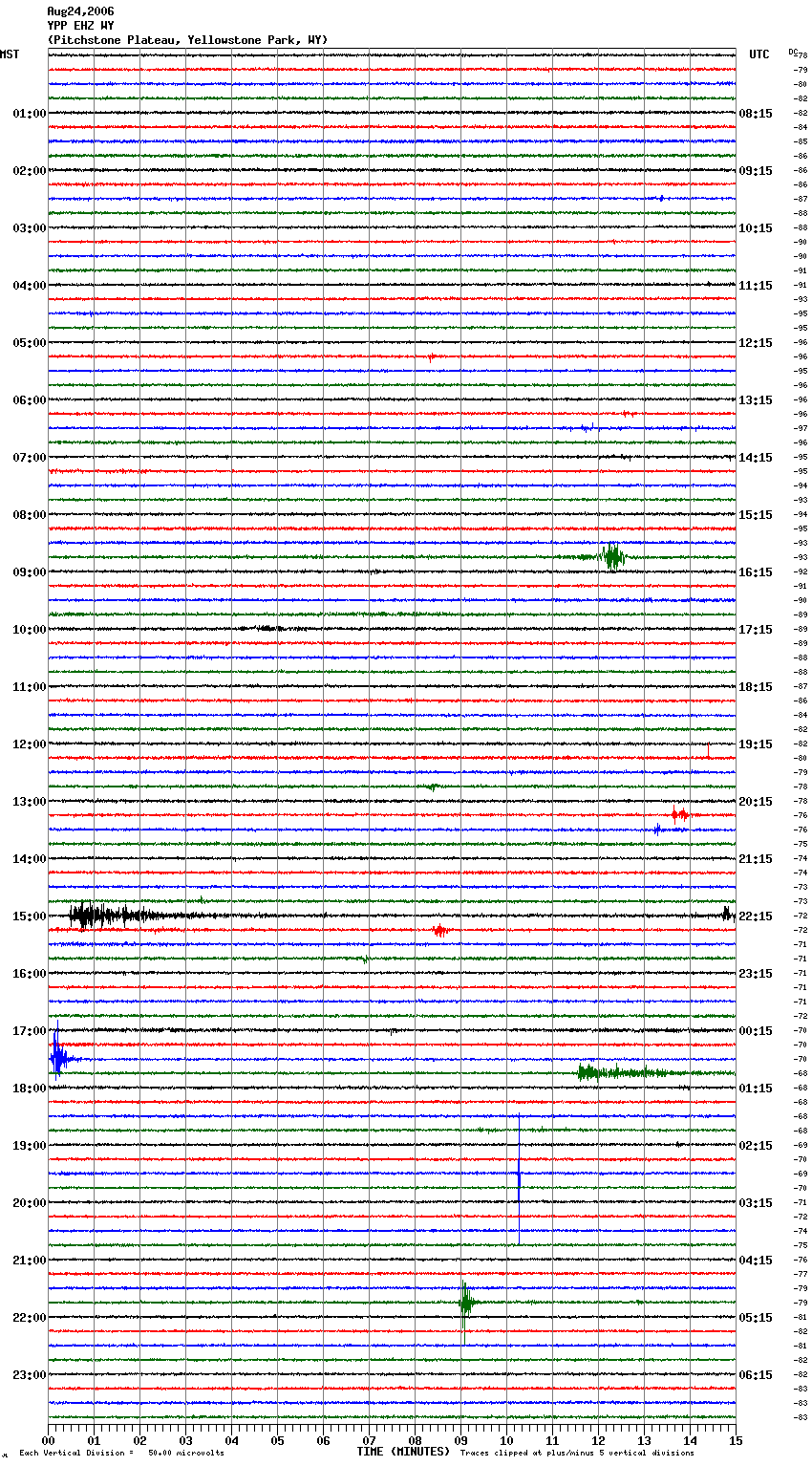Click the '23:00' MST hour label

point(30,1375)
